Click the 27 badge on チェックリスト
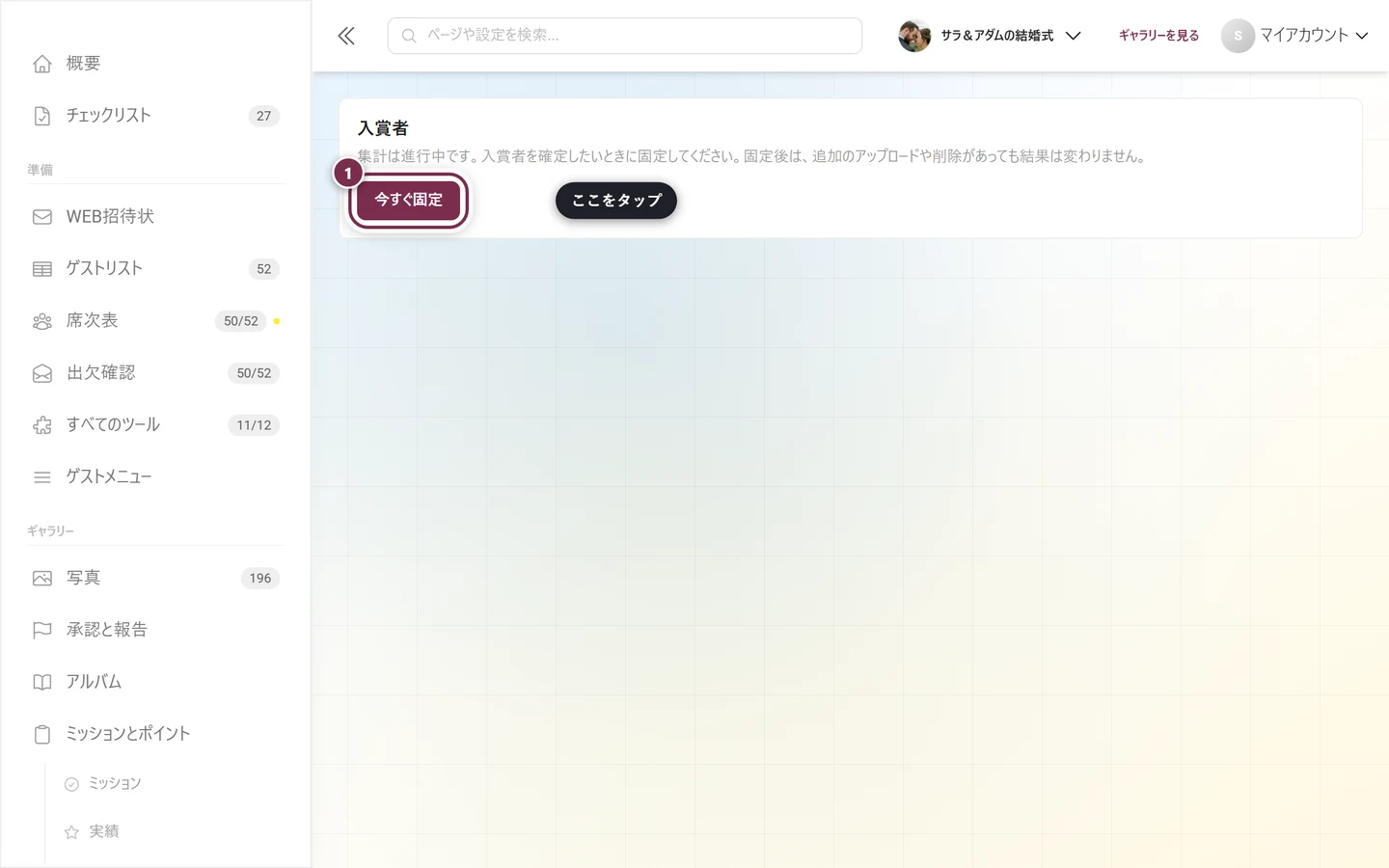Image resolution: width=1389 pixels, height=868 pixels. (264, 116)
